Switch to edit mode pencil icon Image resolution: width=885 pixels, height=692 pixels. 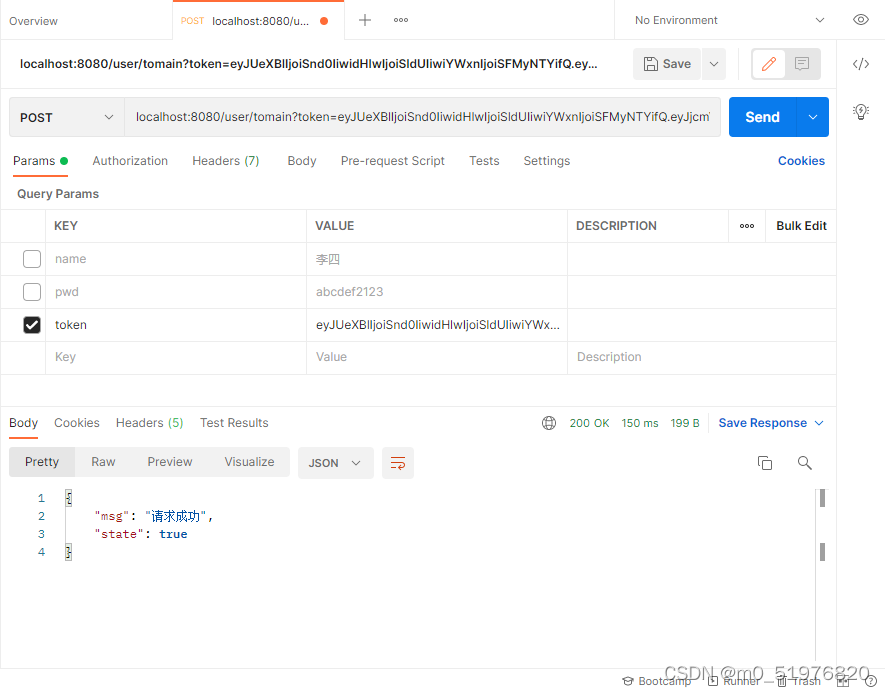tap(769, 64)
